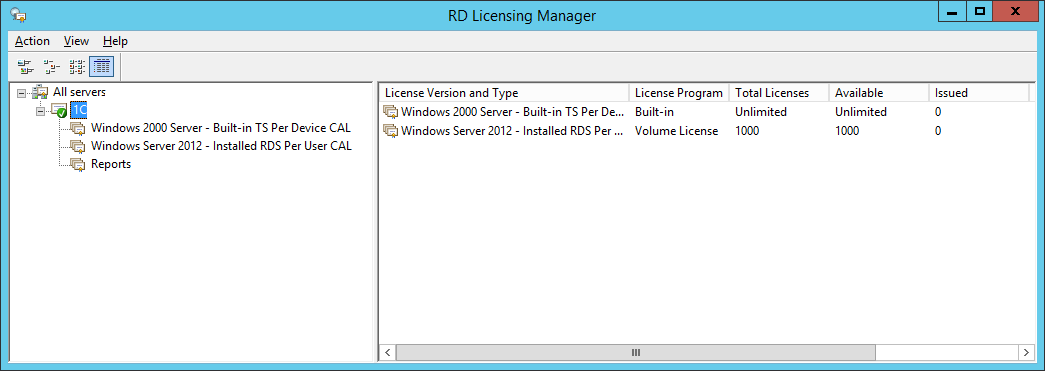Open the Action menu
This screenshot has height=371, width=1045.
[x=32, y=41]
